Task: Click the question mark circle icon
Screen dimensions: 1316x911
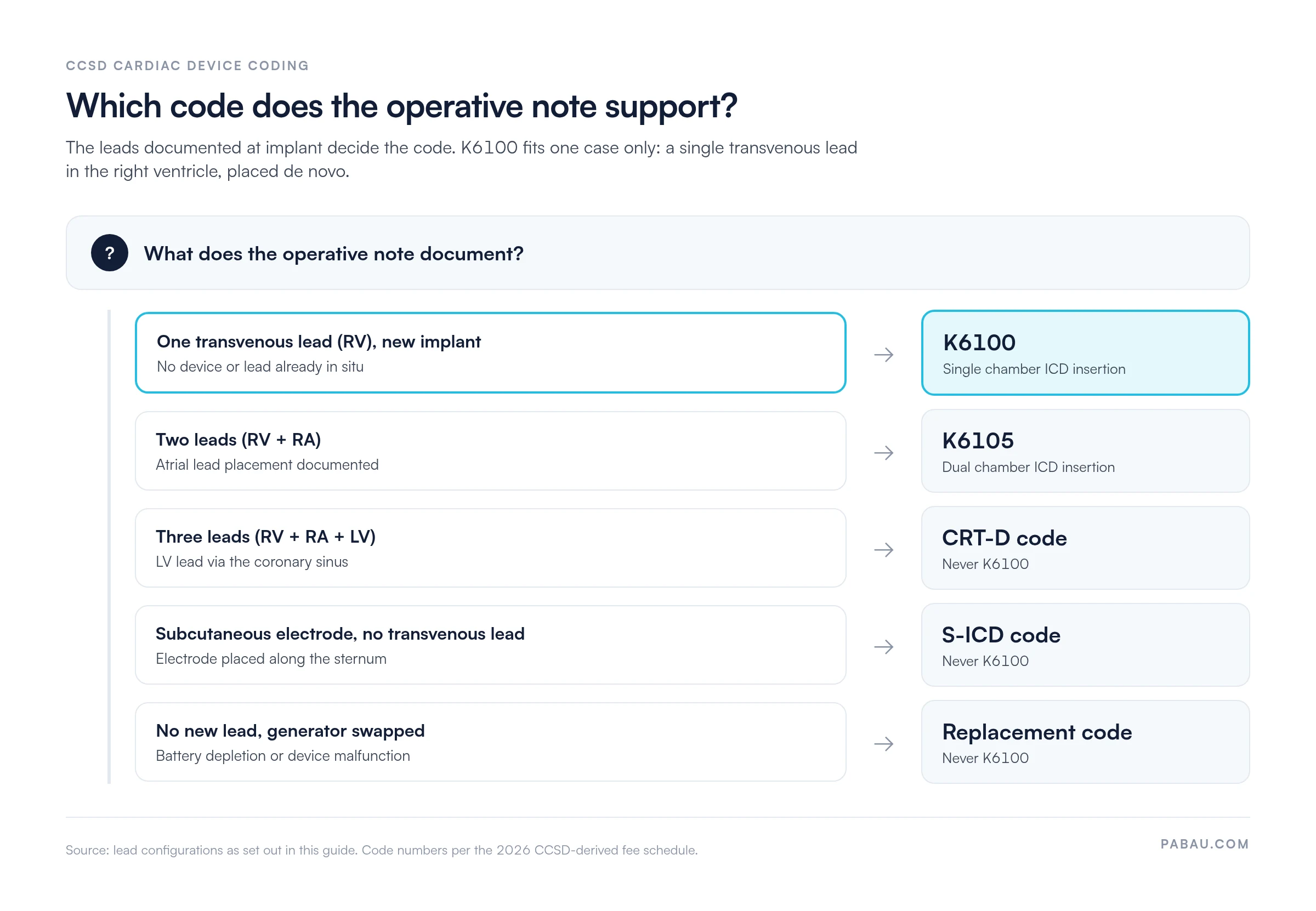Action: 110,253
